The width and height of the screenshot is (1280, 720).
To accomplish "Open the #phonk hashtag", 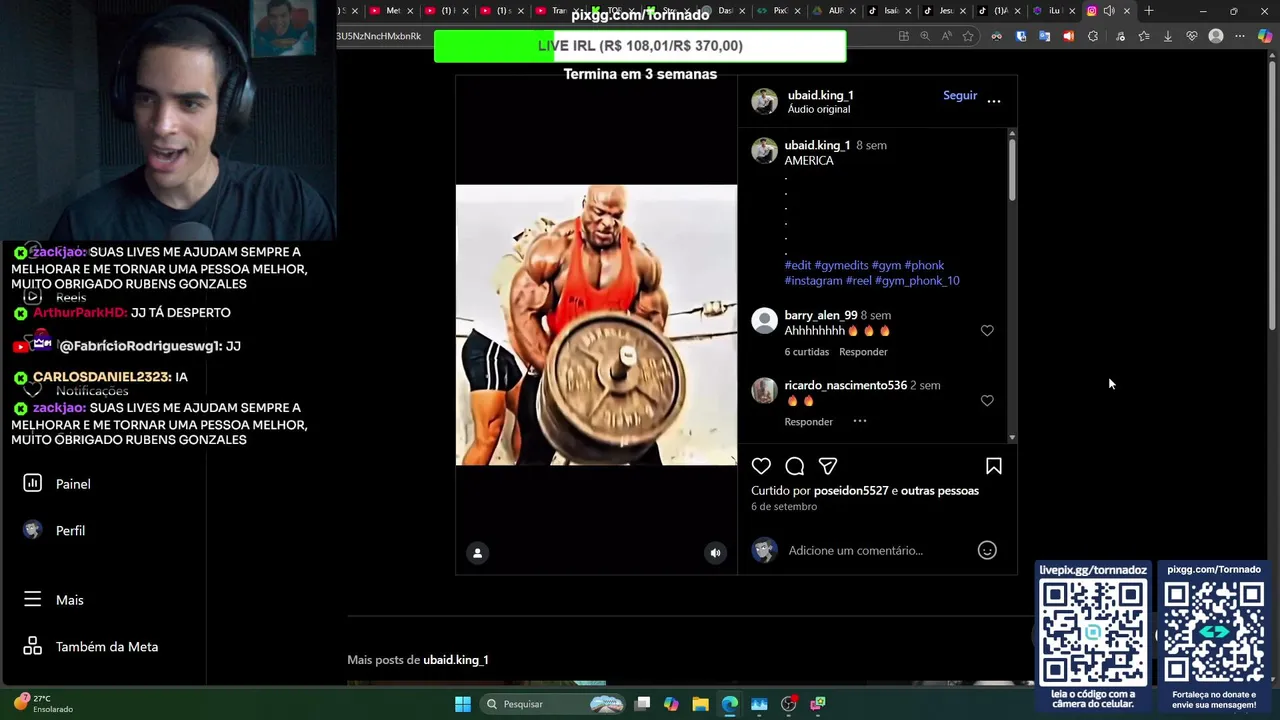I will coord(924,265).
